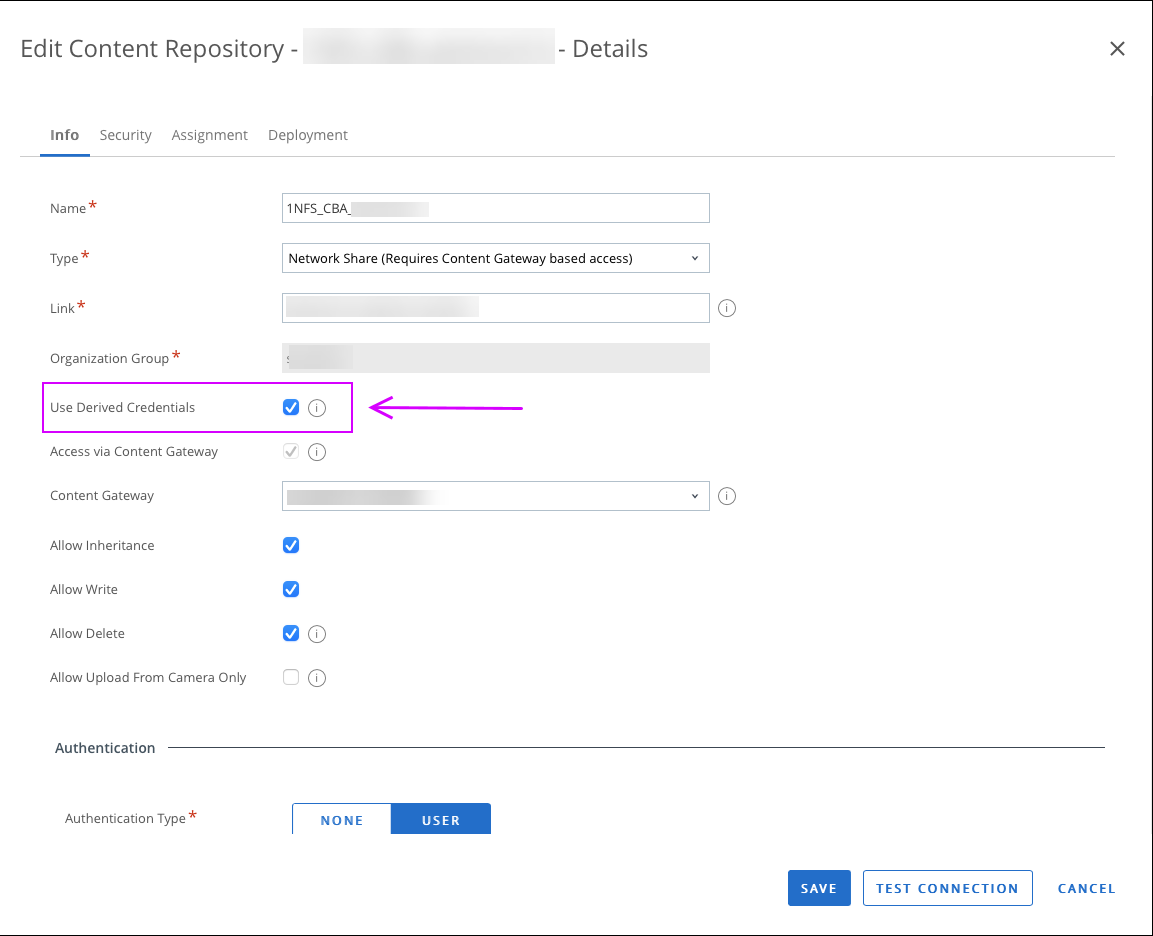Select USER authentication type

[440, 819]
